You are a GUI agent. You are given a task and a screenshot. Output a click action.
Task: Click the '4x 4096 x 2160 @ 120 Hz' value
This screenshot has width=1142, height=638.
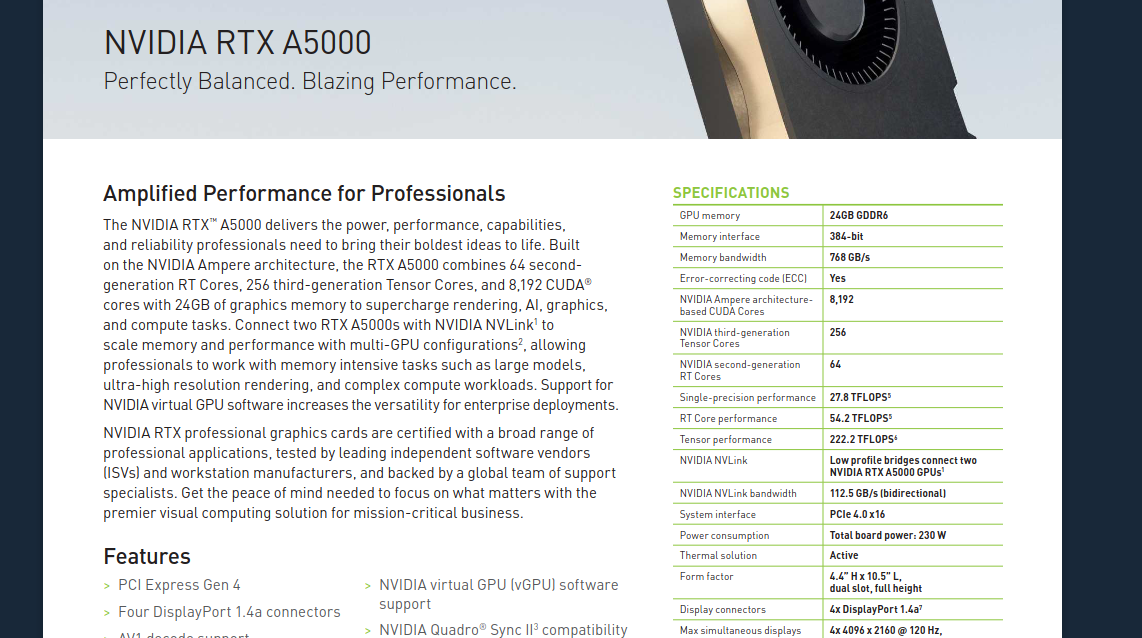[886, 631]
